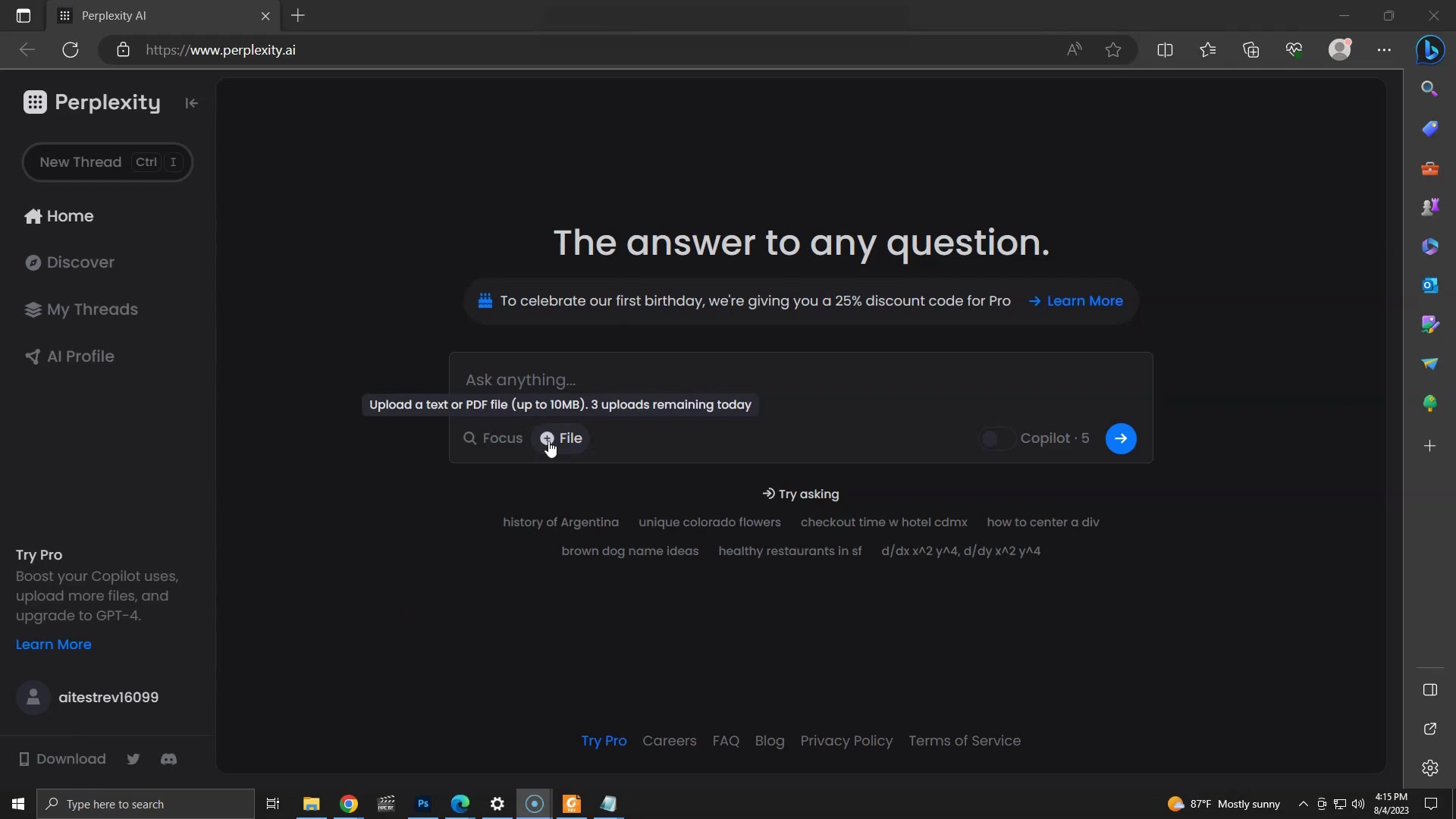Image resolution: width=1456 pixels, height=819 pixels.
Task: Join Perplexity's Discord using the Discord icon
Action: 168,759
